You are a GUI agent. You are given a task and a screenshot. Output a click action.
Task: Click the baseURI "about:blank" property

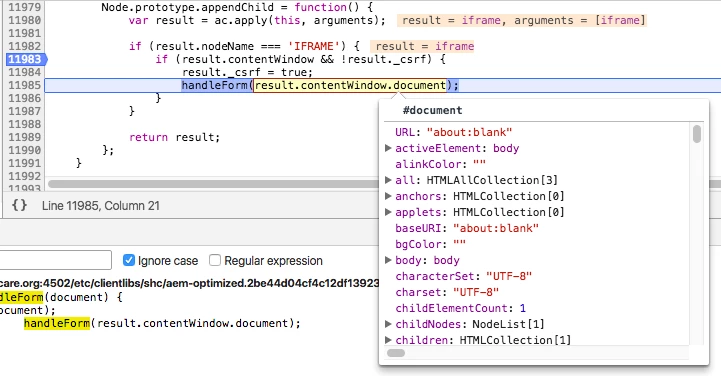[x=467, y=228]
